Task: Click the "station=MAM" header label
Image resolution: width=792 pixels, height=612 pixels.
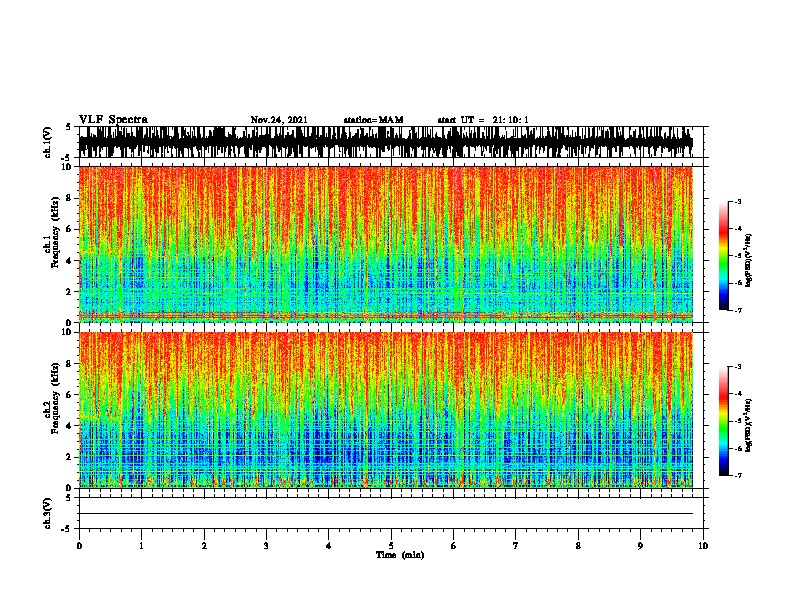Action: pyautogui.click(x=373, y=120)
